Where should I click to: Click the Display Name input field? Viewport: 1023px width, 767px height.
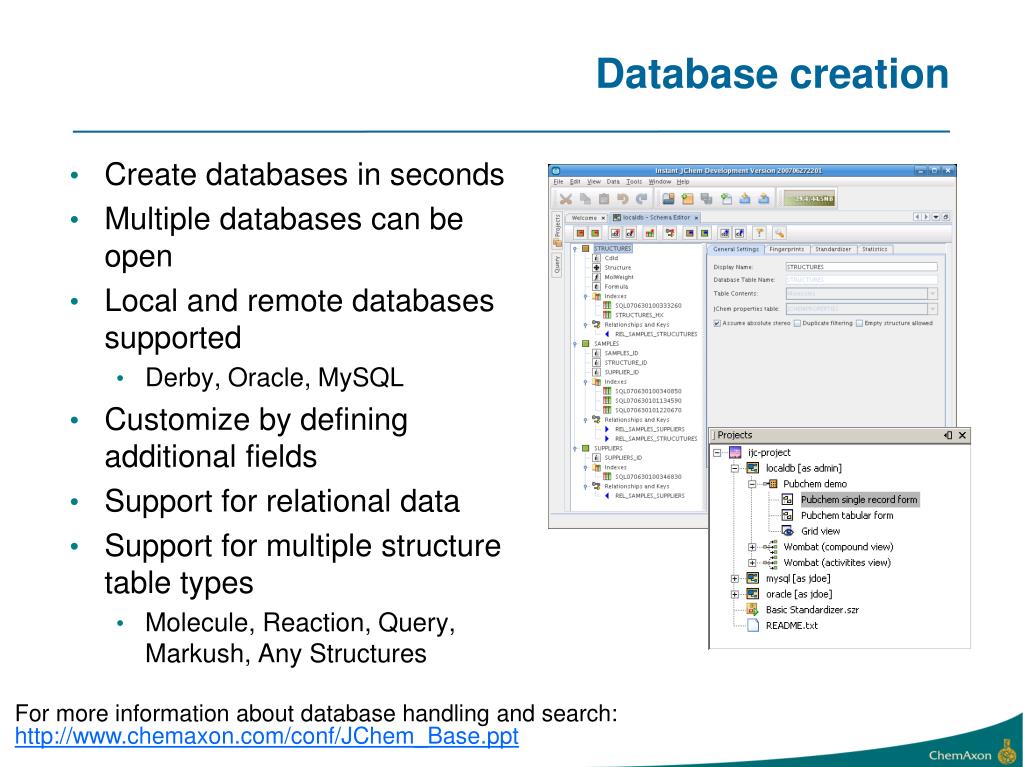coord(861,267)
